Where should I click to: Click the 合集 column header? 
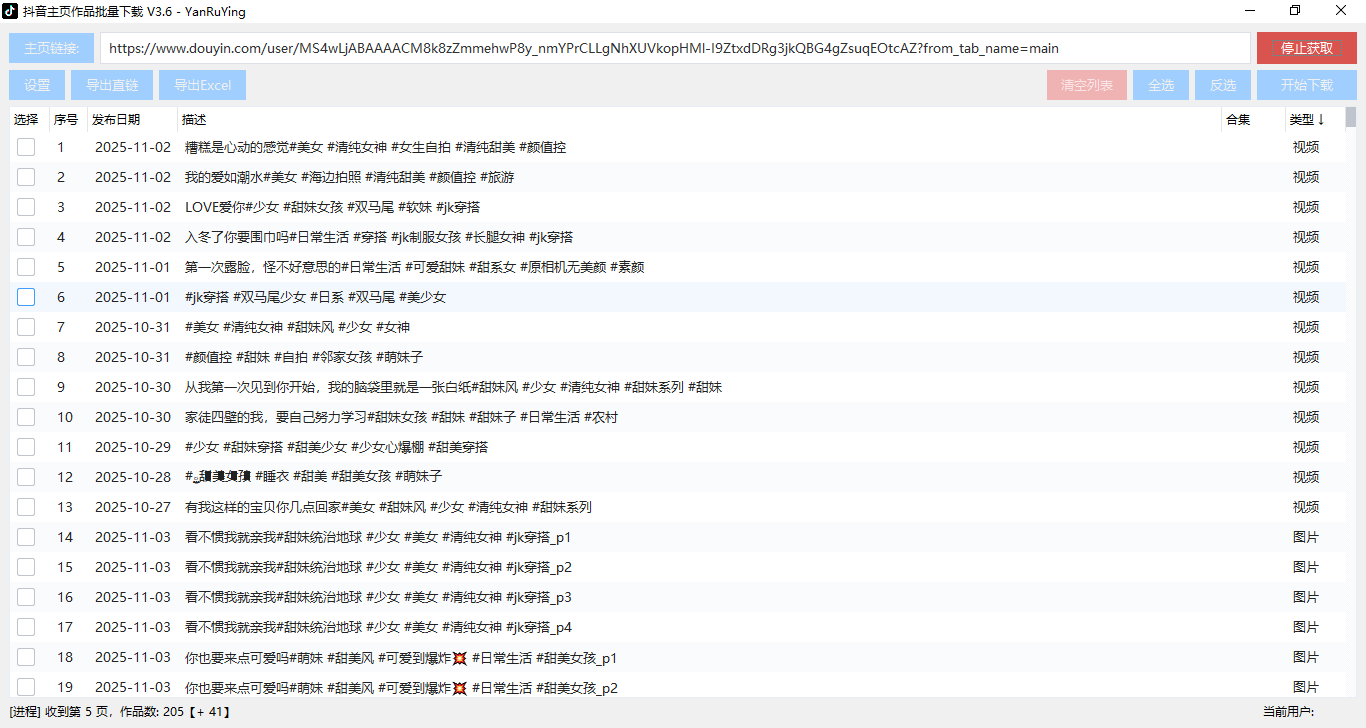point(1236,119)
